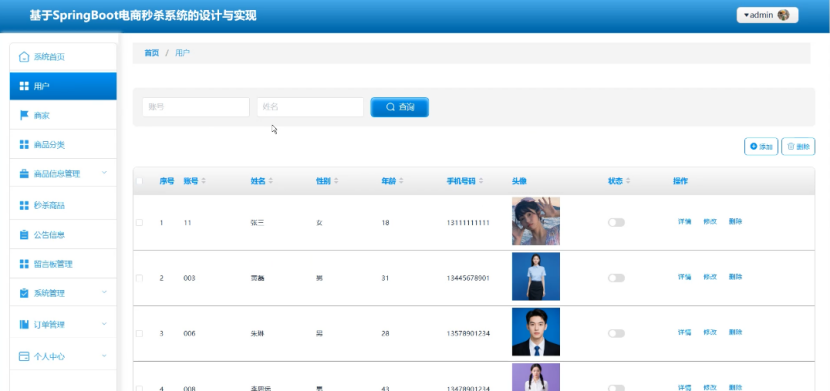The width and height of the screenshot is (830, 391).
Task: Click the flag icon for 商家
Action: (x=24, y=115)
